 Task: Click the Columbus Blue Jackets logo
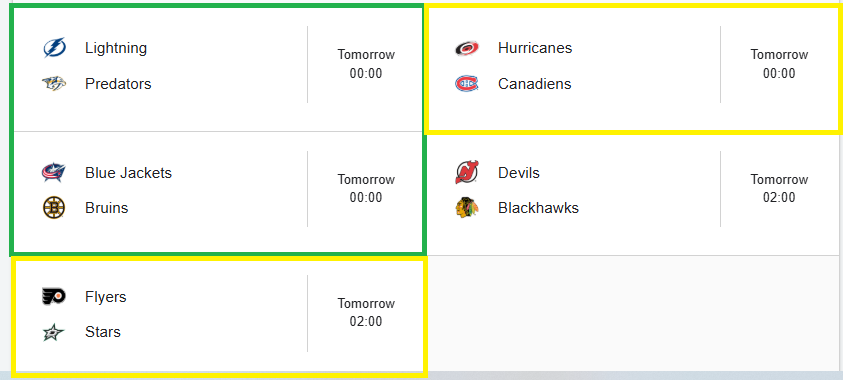54,173
